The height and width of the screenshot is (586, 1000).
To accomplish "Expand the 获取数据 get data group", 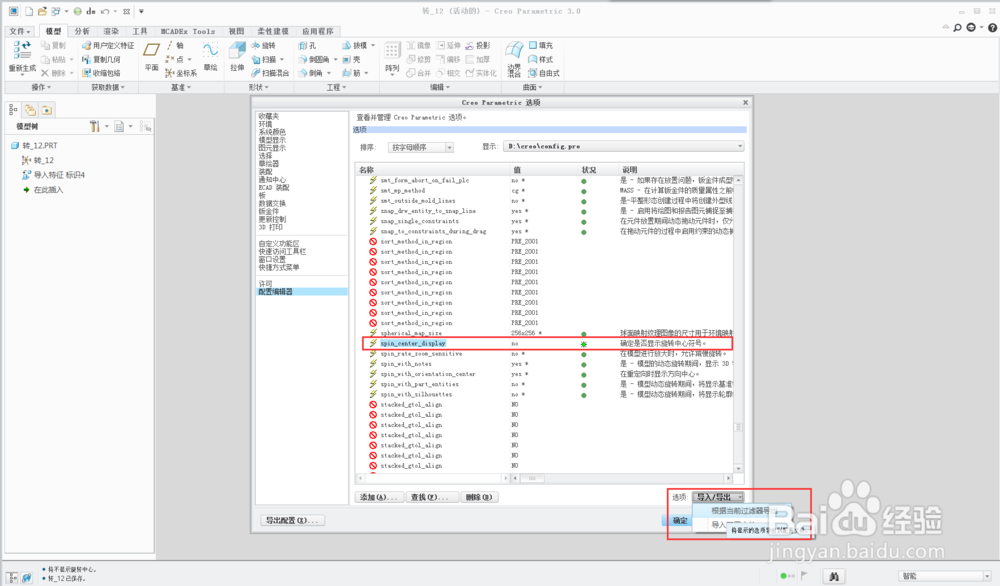I will 108,87.
